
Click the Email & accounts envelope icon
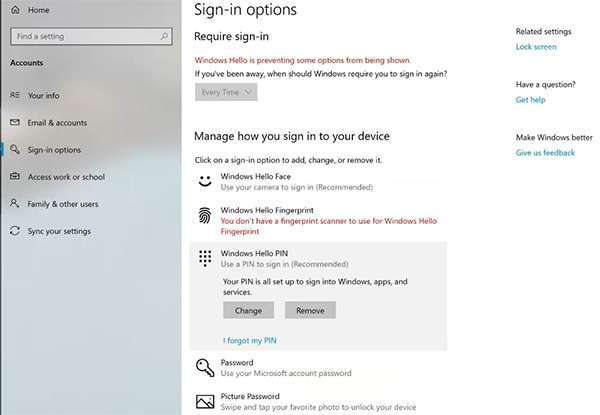pos(14,123)
